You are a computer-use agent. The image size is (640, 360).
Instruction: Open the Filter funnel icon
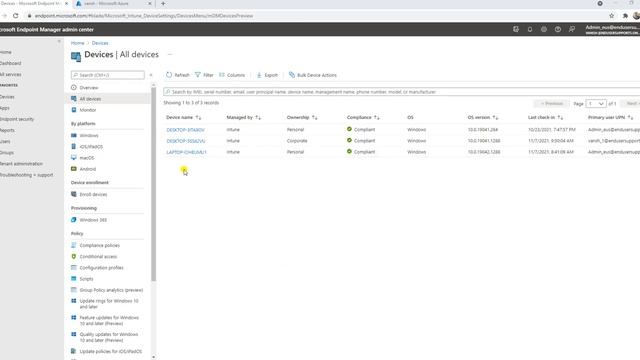coord(198,75)
